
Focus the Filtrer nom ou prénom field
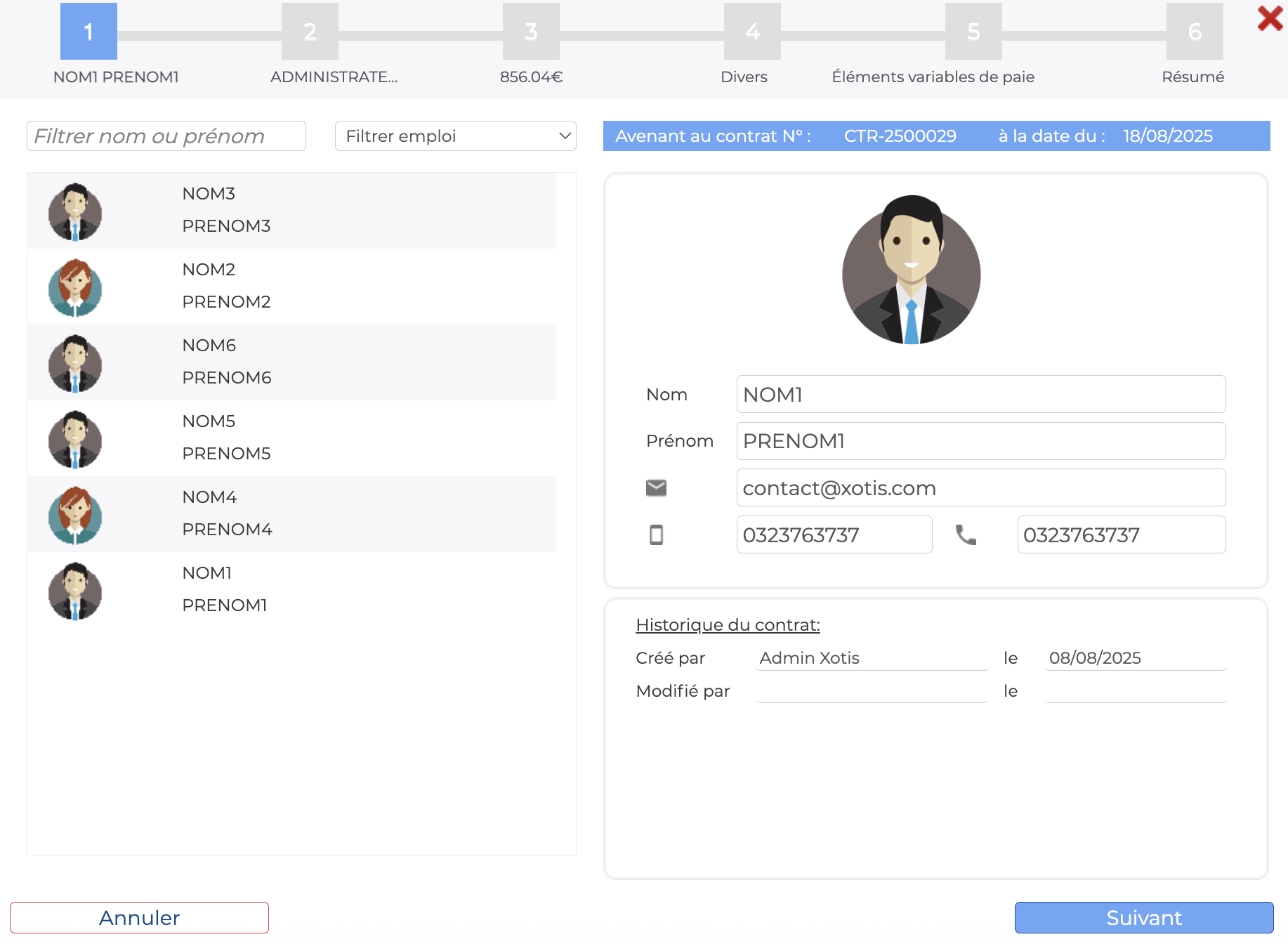pyautogui.click(x=166, y=136)
